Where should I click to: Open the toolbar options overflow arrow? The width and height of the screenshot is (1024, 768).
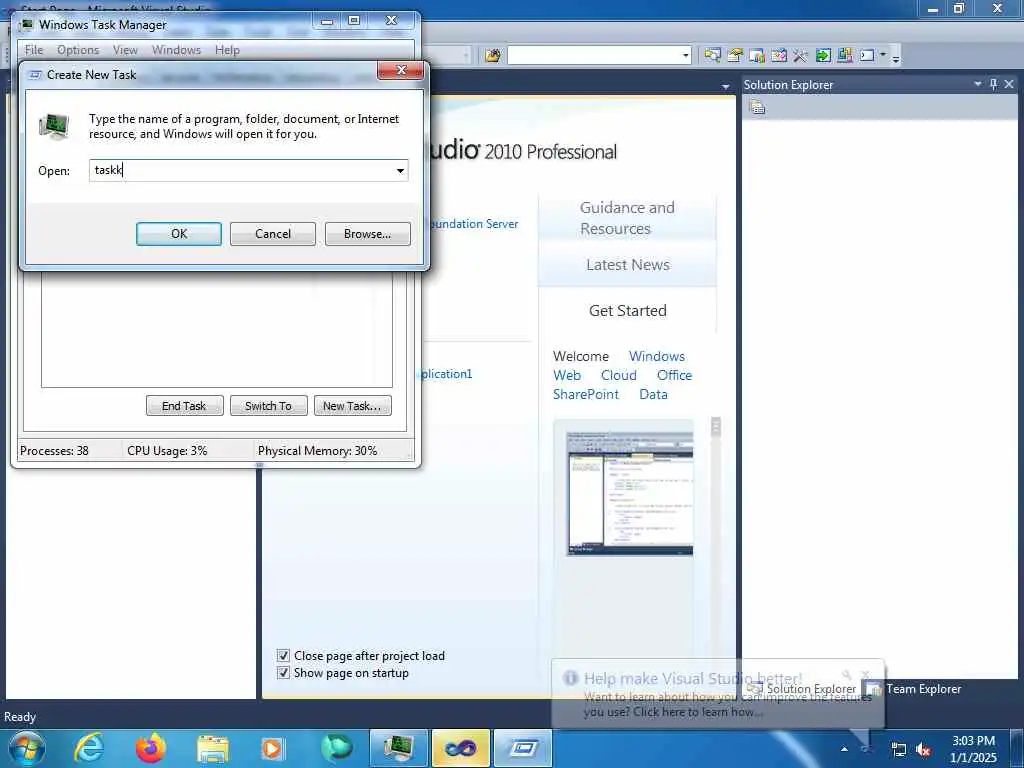pyautogui.click(x=896, y=57)
